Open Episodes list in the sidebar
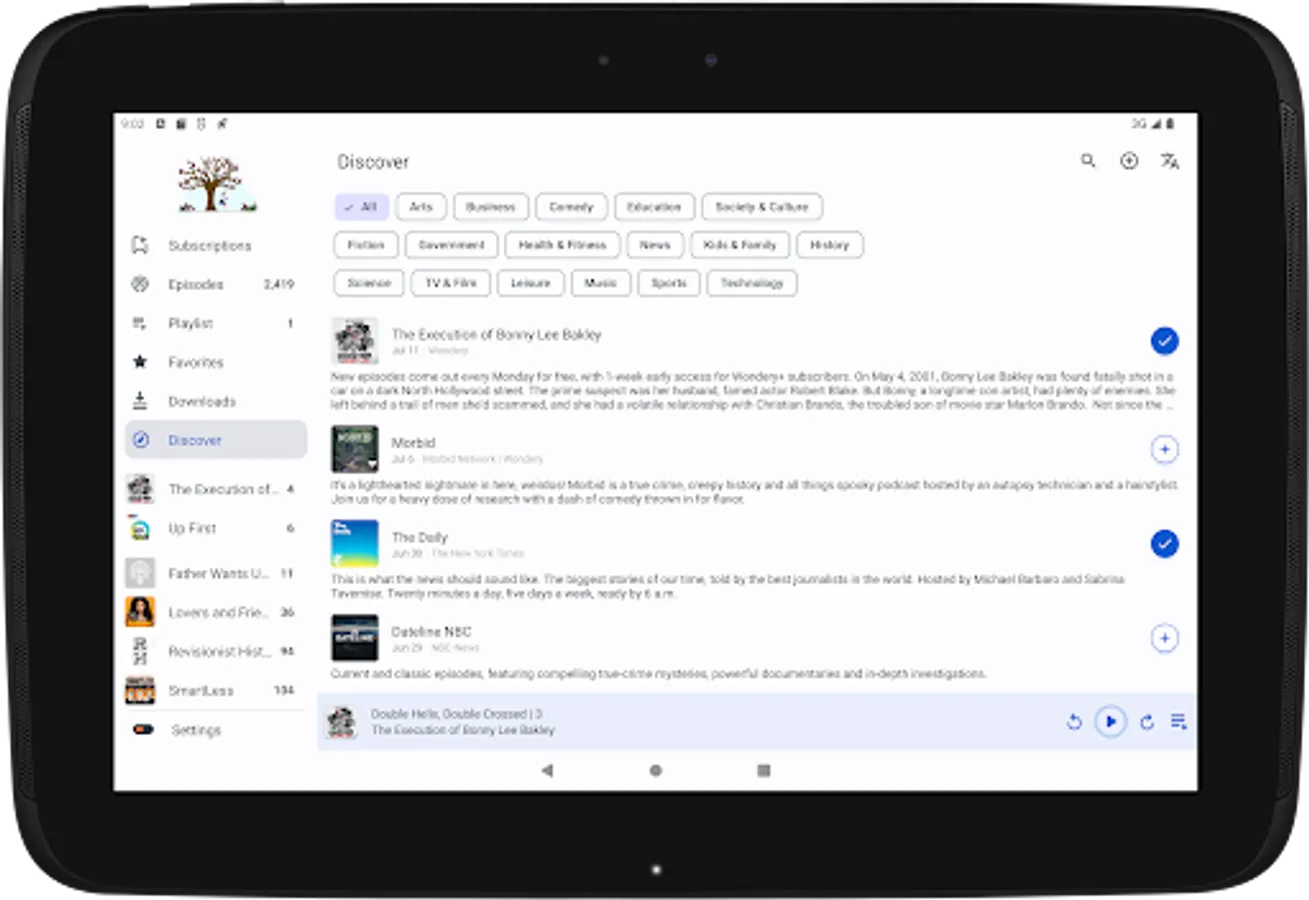 point(216,284)
